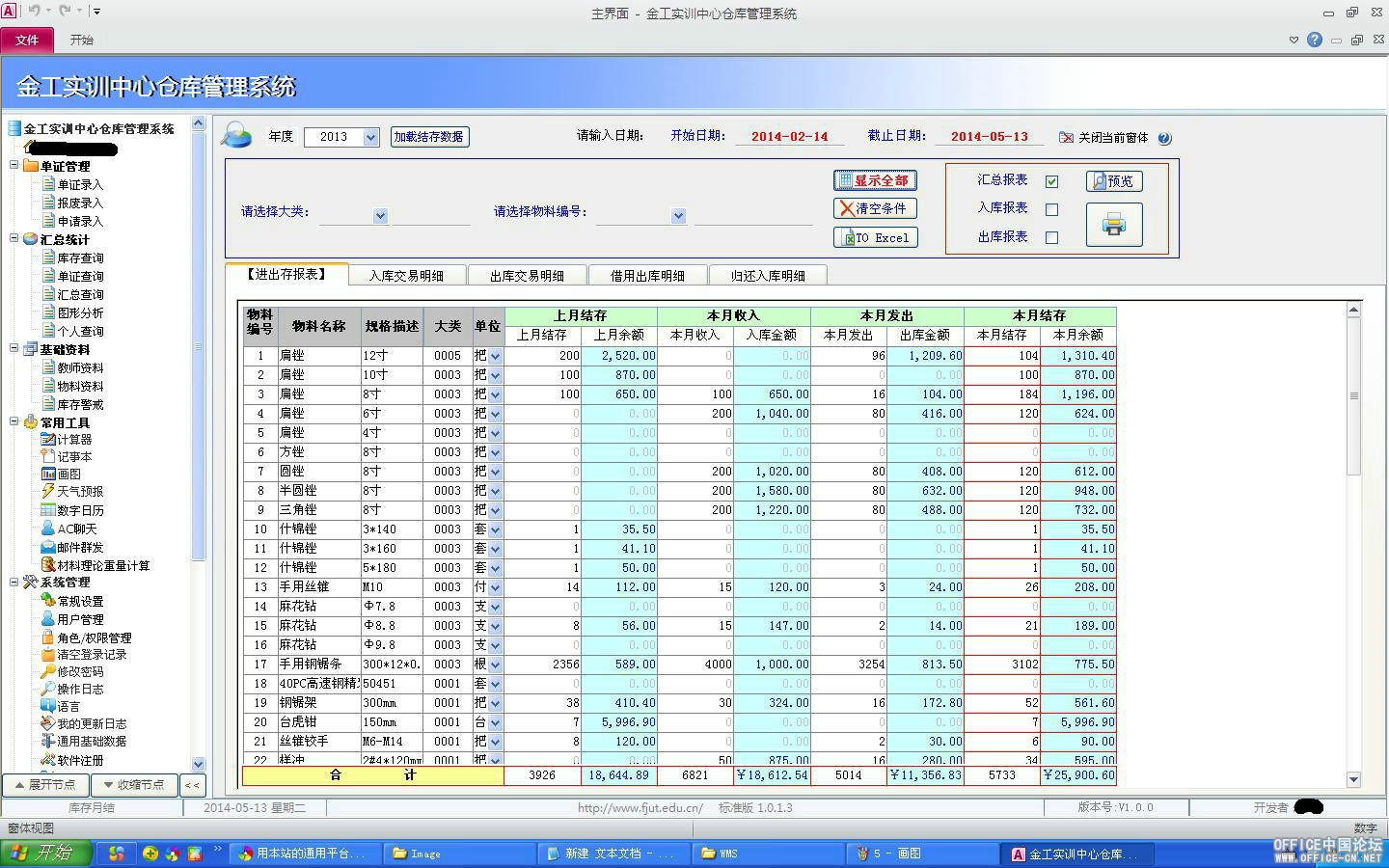Click the 开始日期 date field
Screen dimensions: 1389x868
790,137
